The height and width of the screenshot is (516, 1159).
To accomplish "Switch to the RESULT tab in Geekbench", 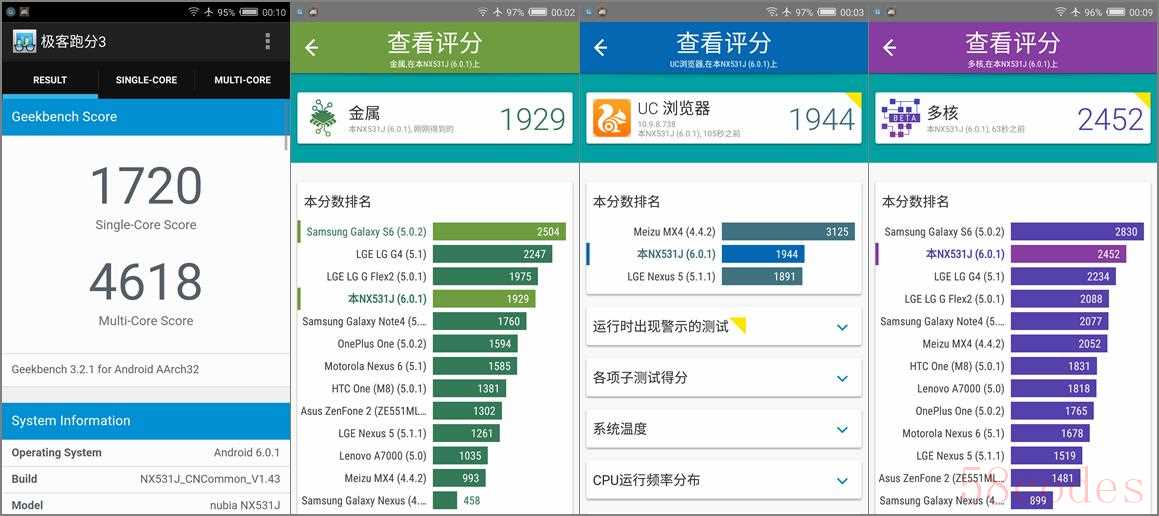I will [x=50, y=80].
